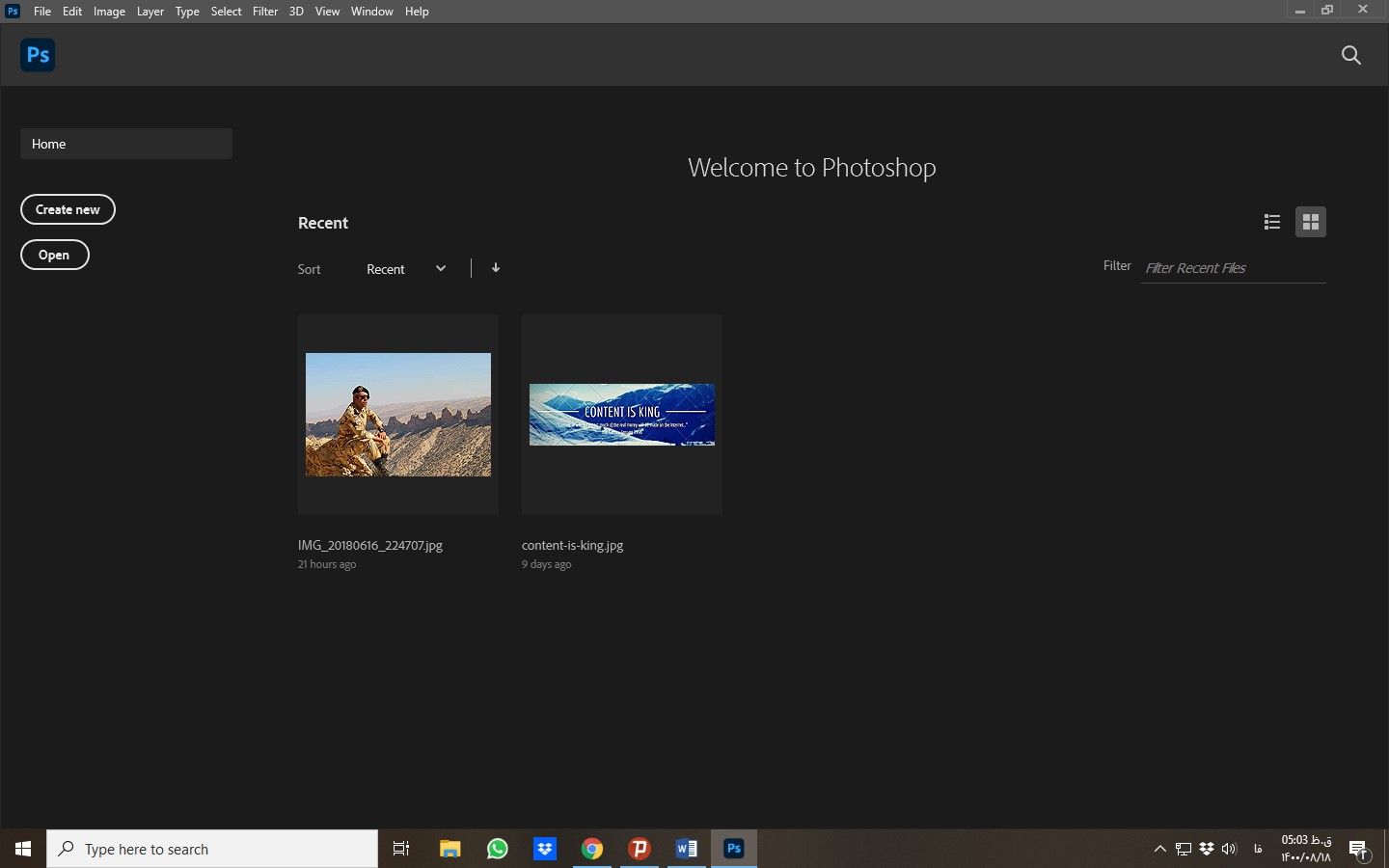Click the Open button
The image size is (1389, 868).
(54, 255)
